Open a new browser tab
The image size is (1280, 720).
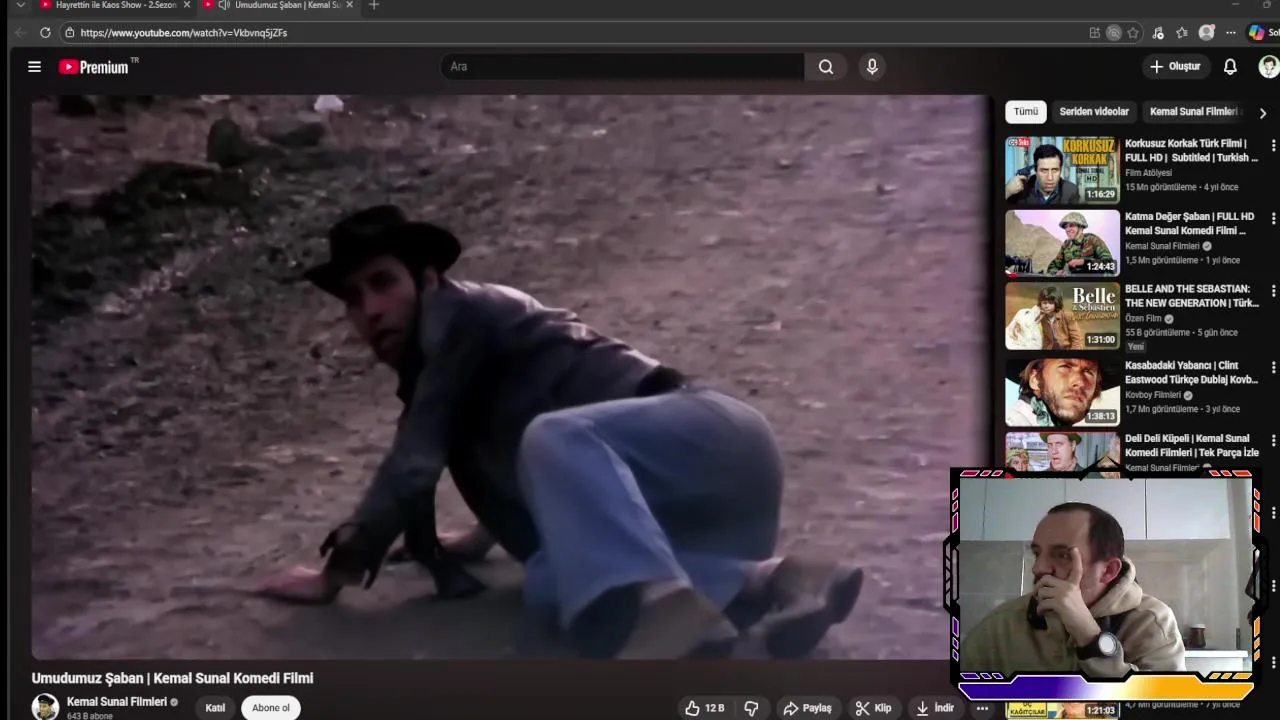coord(374,5)
